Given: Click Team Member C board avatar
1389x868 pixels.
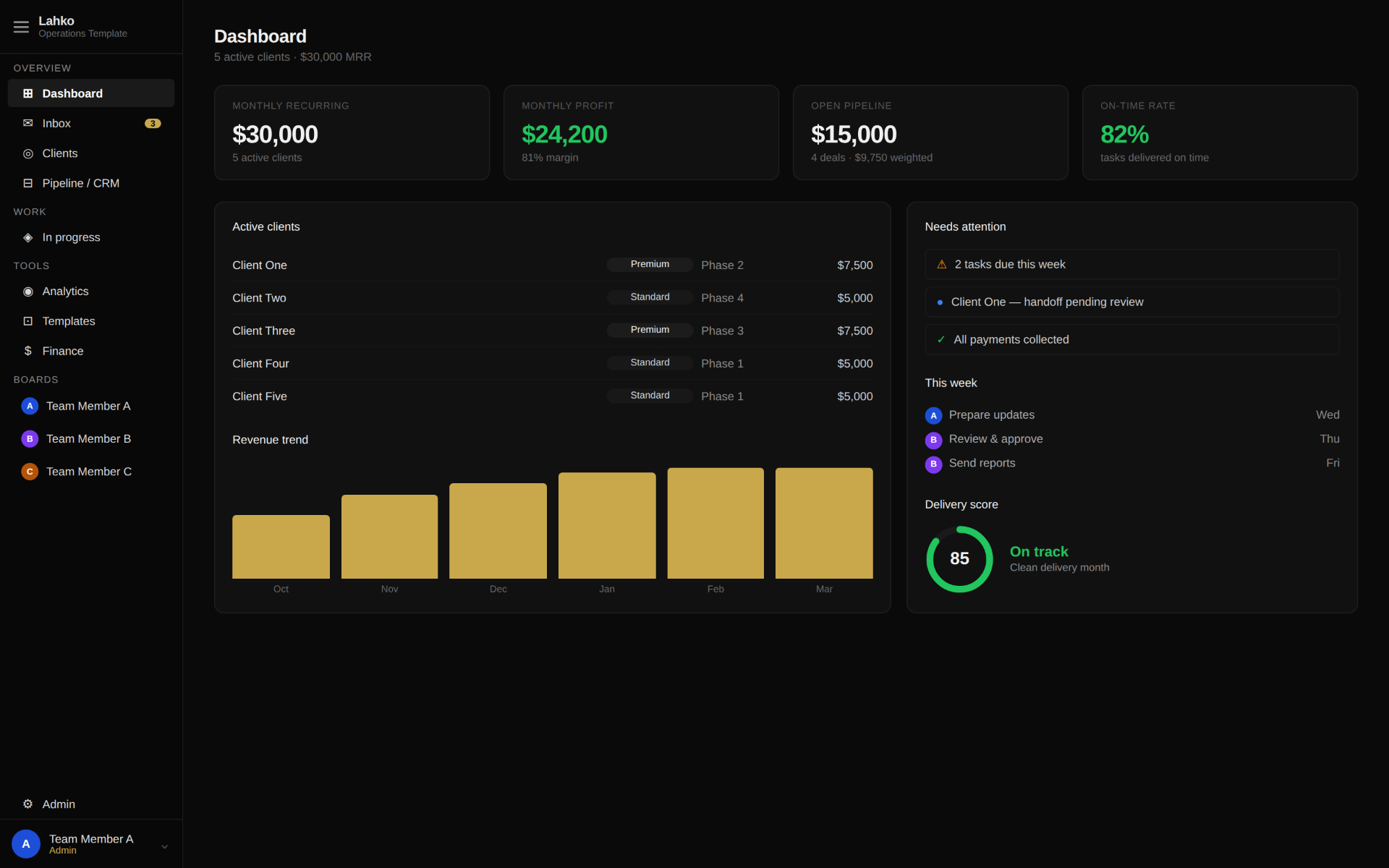Looking at the screenshot, I should tap(30, 472).
